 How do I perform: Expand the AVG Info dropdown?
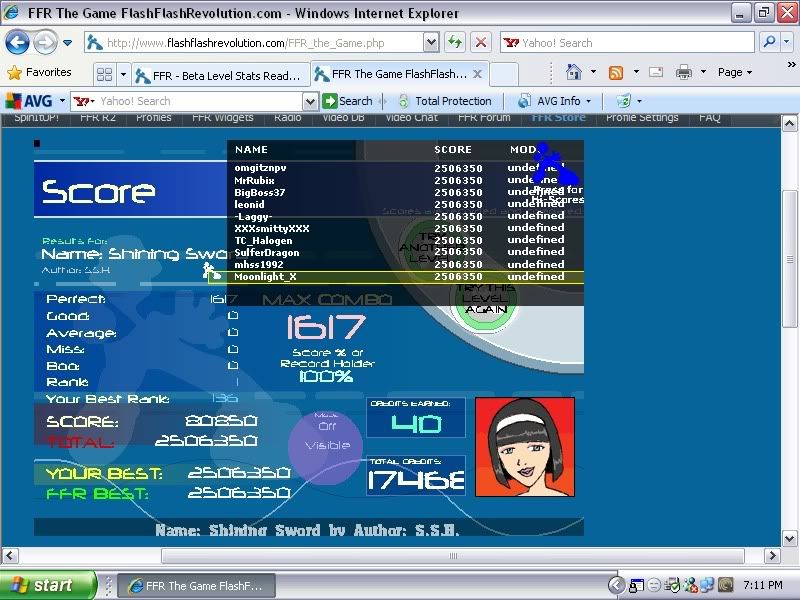555,101
